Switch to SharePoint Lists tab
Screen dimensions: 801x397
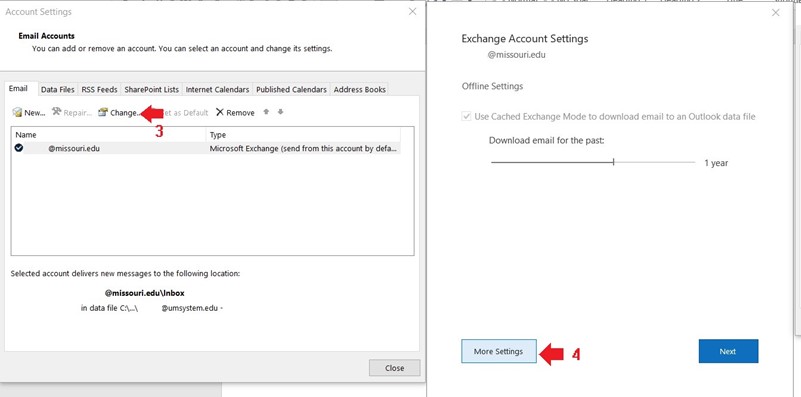152,89
